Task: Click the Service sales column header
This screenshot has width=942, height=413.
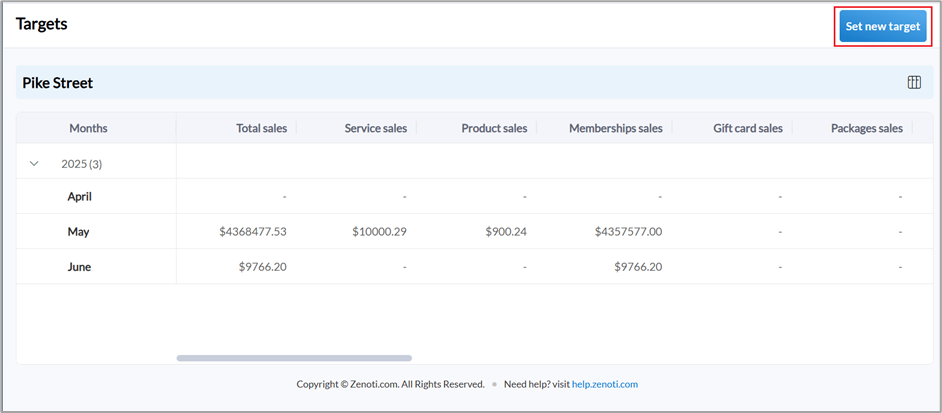Action: [x=377, y=128]
